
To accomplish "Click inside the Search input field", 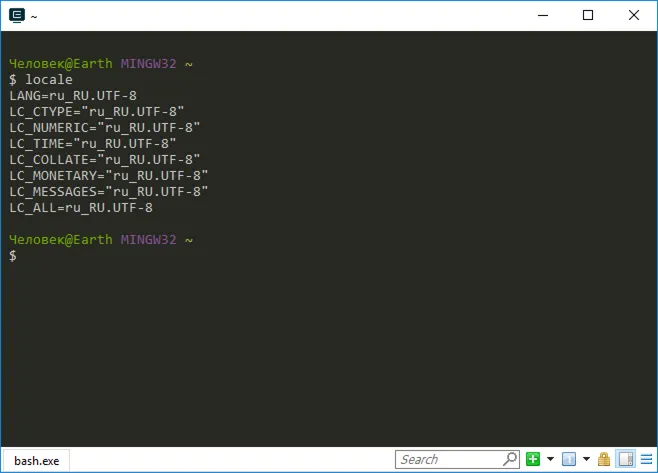I will click(x=450, y=459).
